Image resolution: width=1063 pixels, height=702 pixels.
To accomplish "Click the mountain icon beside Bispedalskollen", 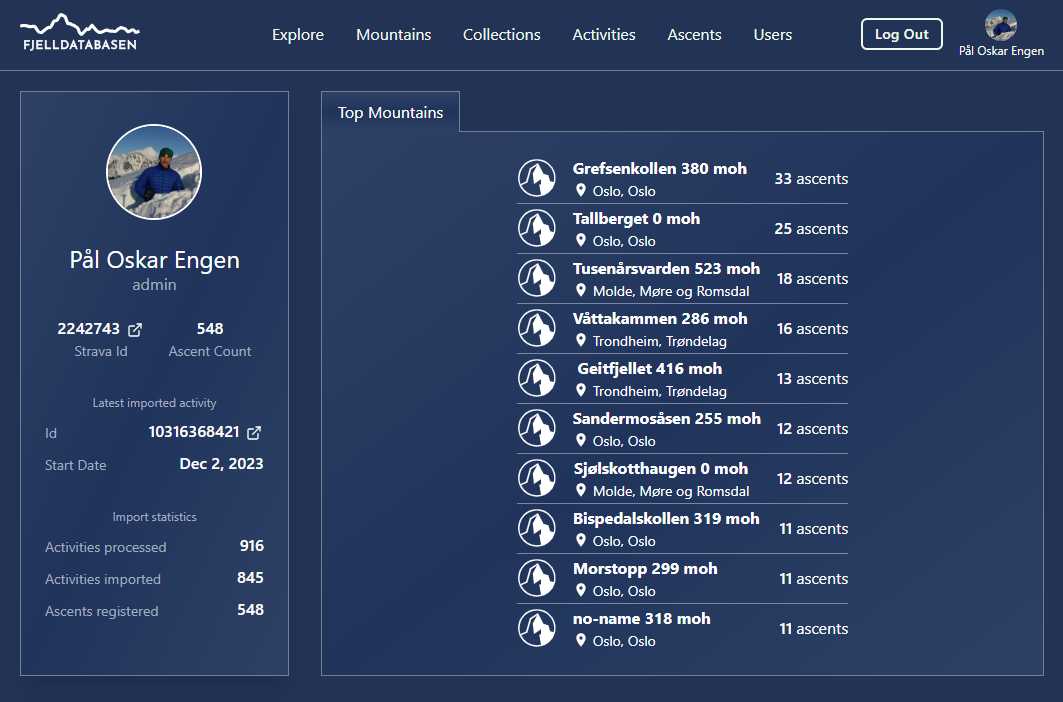I will [537, 529].
